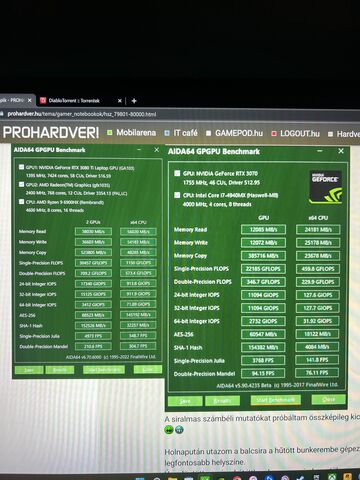Open a new browser tab with plus button
The image size is (360, 480).
tap(134, 101)
